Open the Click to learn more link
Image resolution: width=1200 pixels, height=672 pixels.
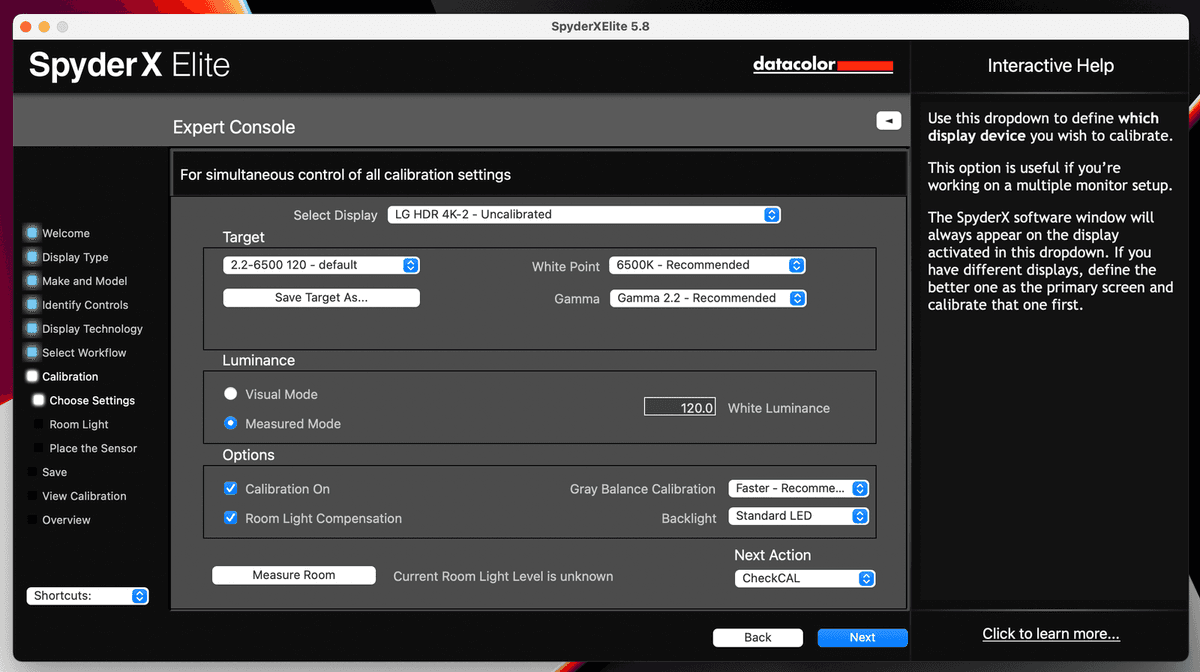tap(1051, 634)
